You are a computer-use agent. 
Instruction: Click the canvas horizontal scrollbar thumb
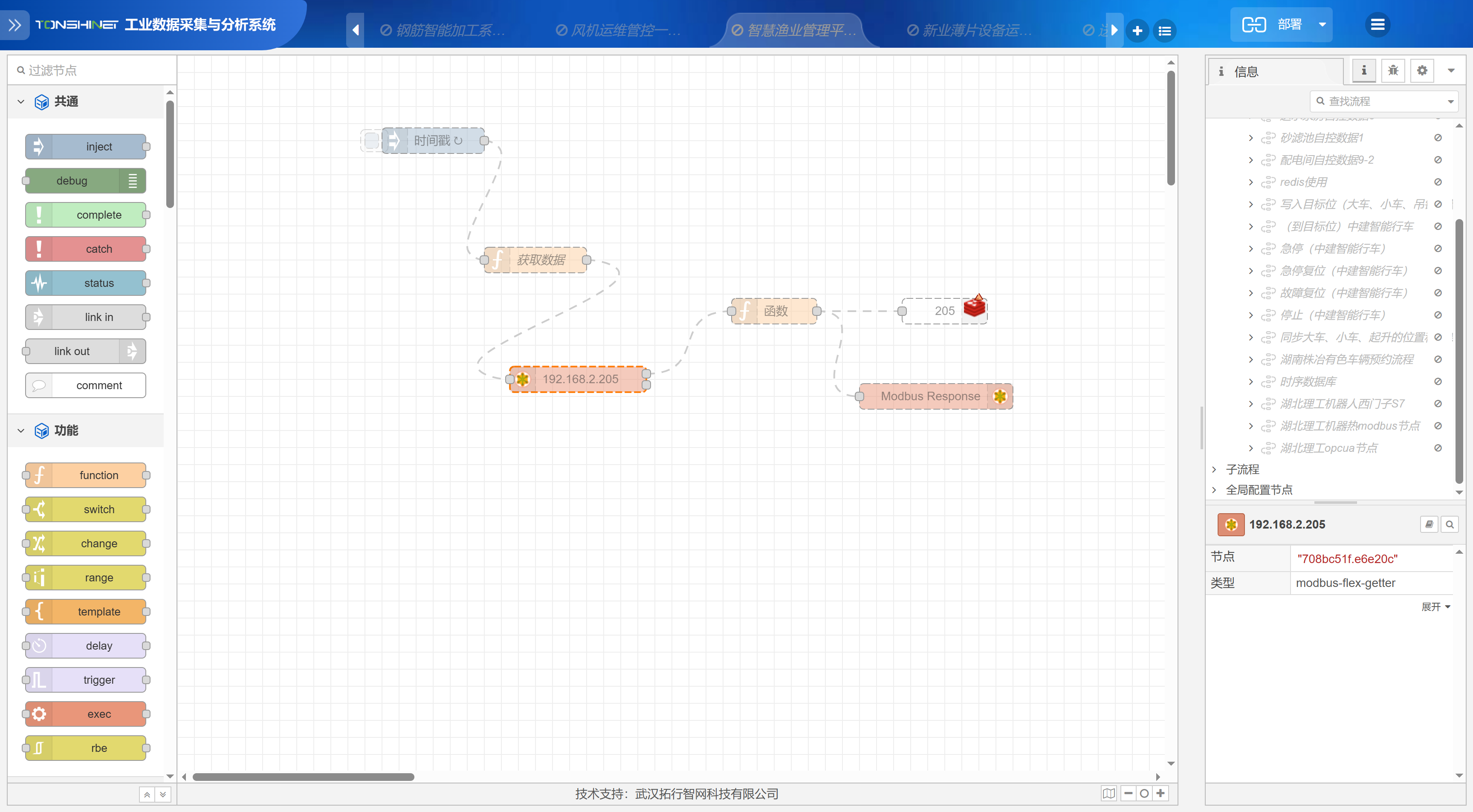(x=303, y=777)
